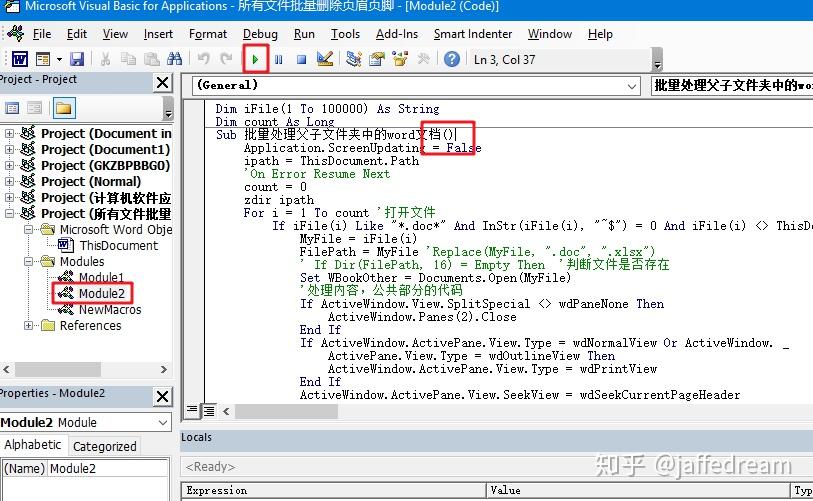813x501 pixels.
Task: Open the Find binoculars icon
Action: [175, 59]
